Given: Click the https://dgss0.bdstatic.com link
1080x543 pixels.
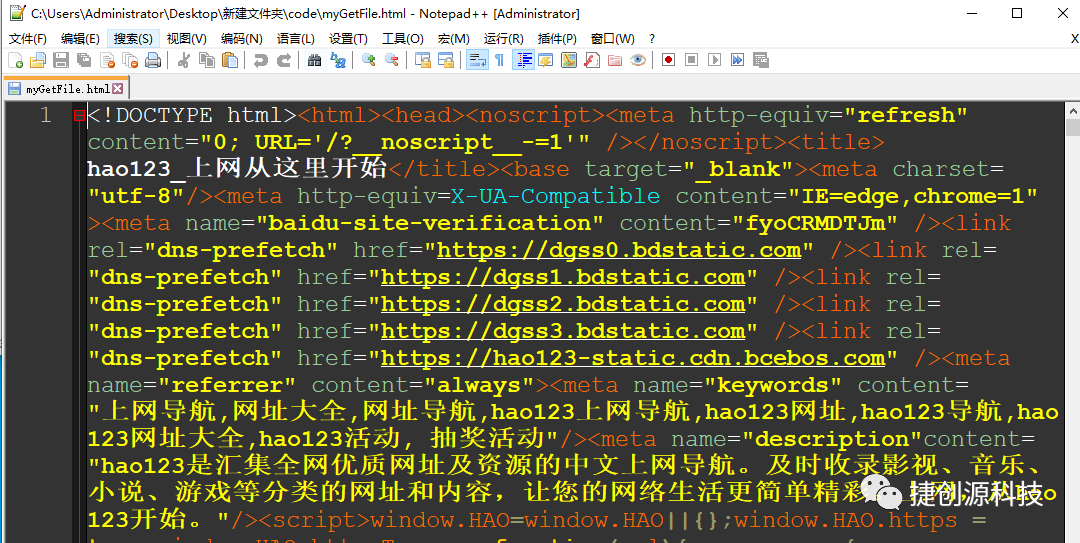Looking at the screenshot, I should [x=619, y=250].
